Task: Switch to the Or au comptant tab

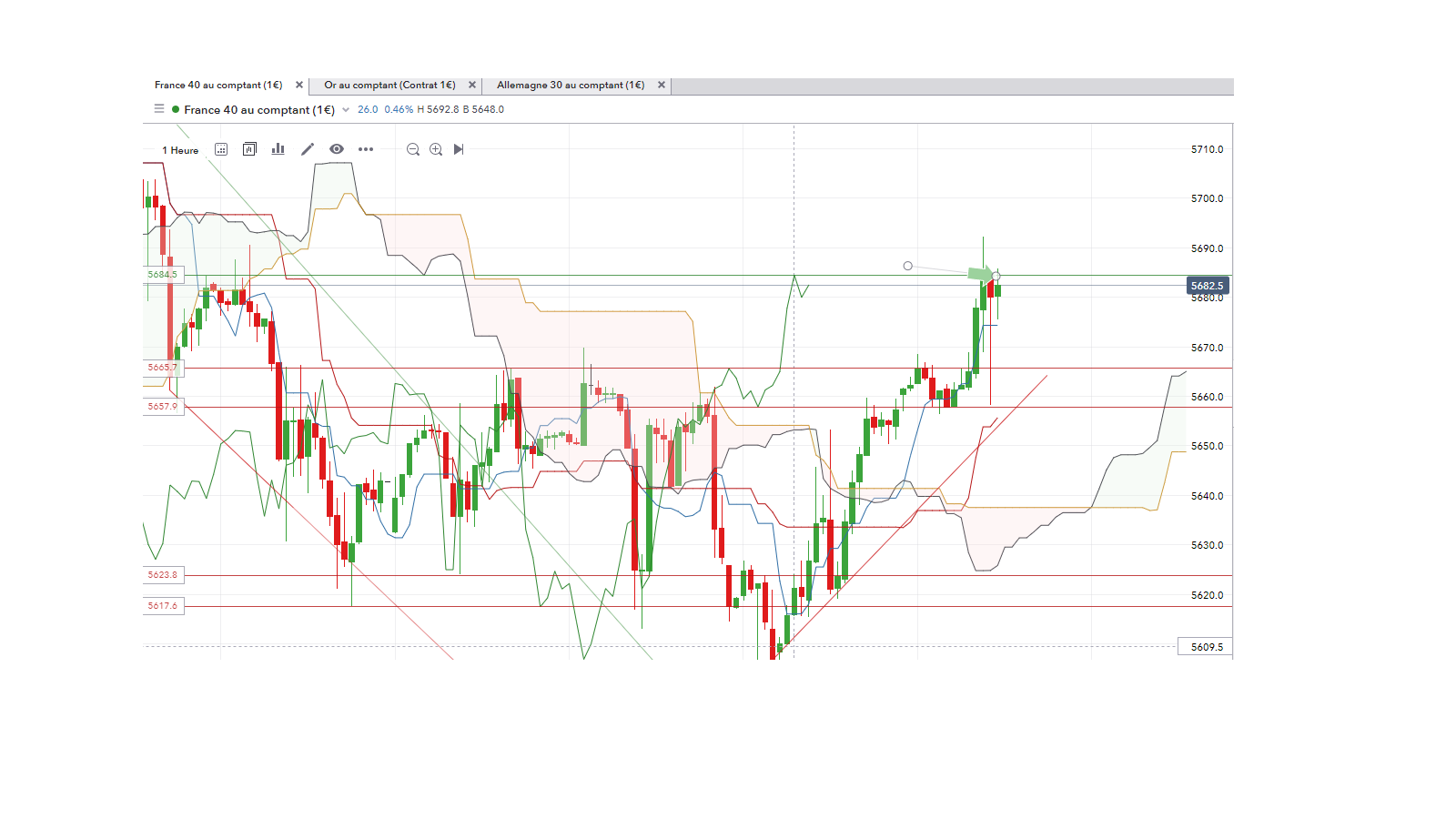Action: [x=389, y=86]
